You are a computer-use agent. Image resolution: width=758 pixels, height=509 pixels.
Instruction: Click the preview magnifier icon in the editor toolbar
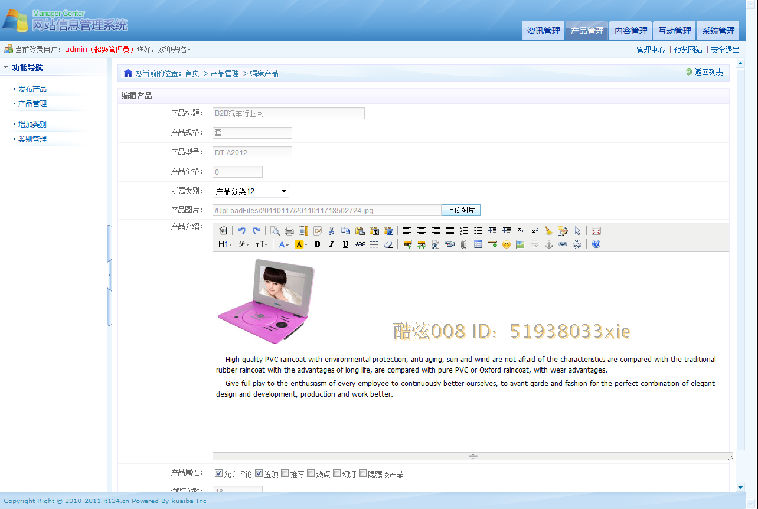pos(275,231)
